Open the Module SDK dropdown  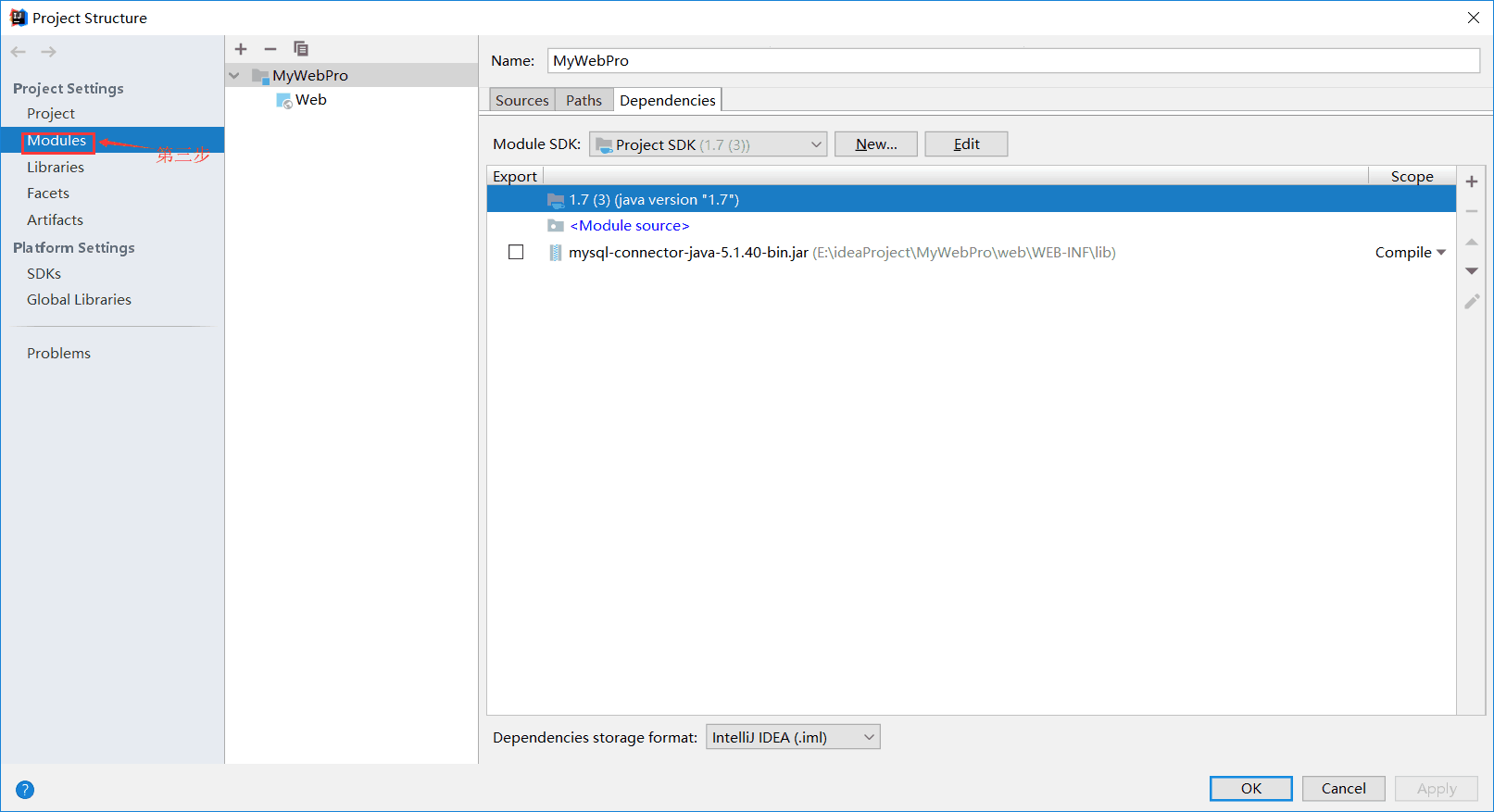[x=708, y=144]
